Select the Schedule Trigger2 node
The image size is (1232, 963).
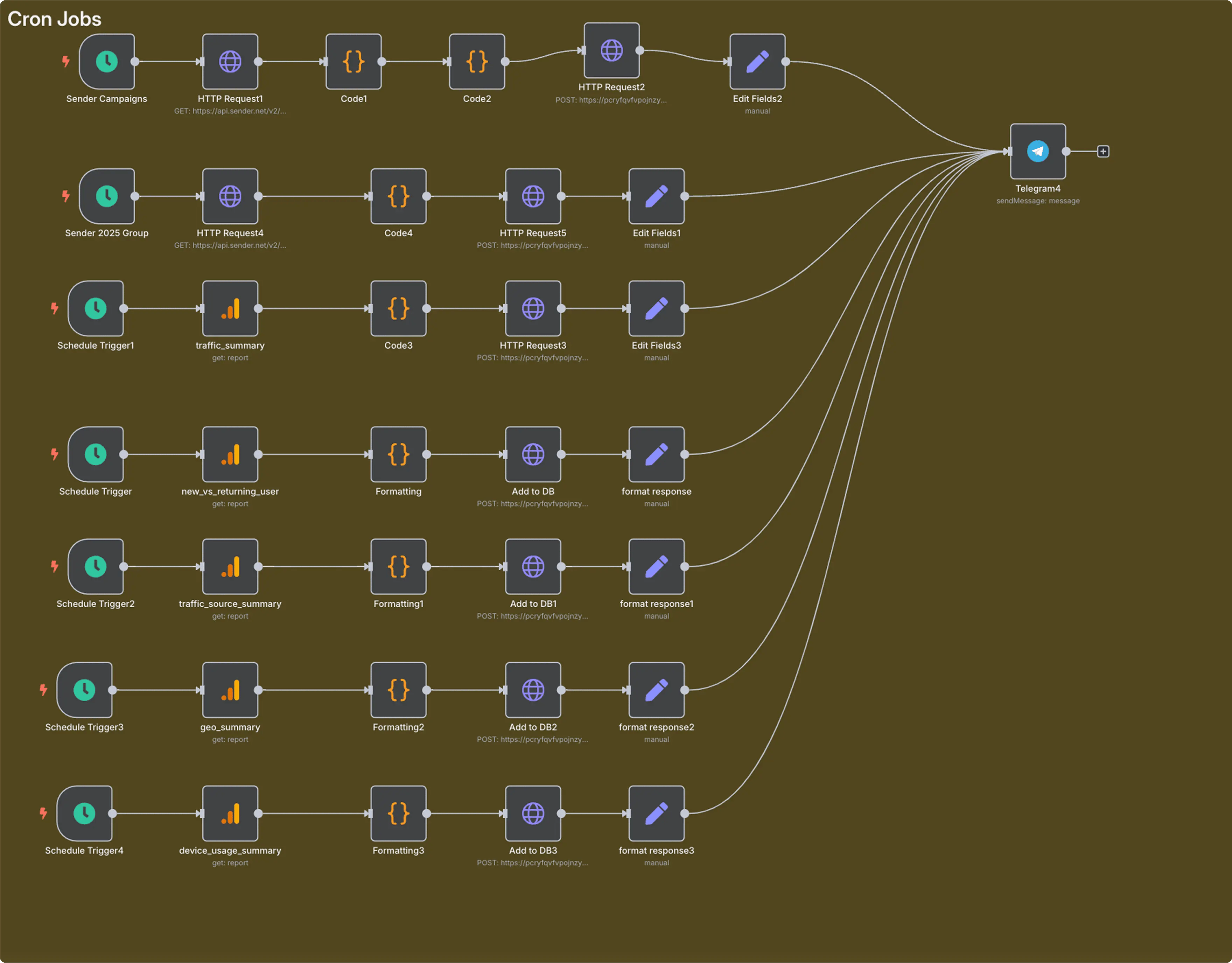[95, 566]
